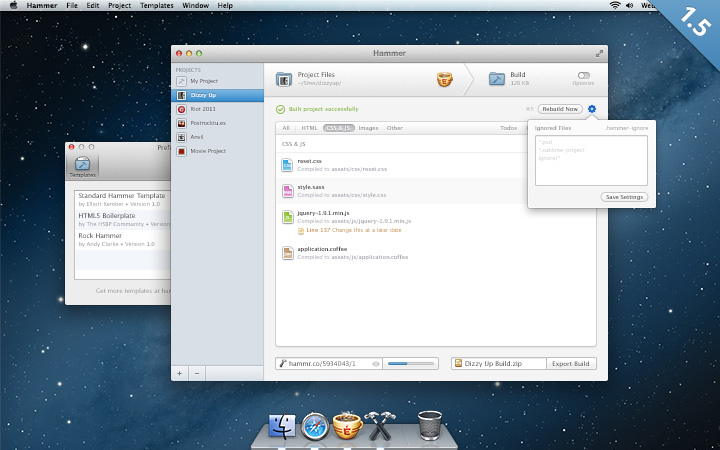Switch to the All filter tab
This screenshot has height=450, width=720.
coord(286,128)
